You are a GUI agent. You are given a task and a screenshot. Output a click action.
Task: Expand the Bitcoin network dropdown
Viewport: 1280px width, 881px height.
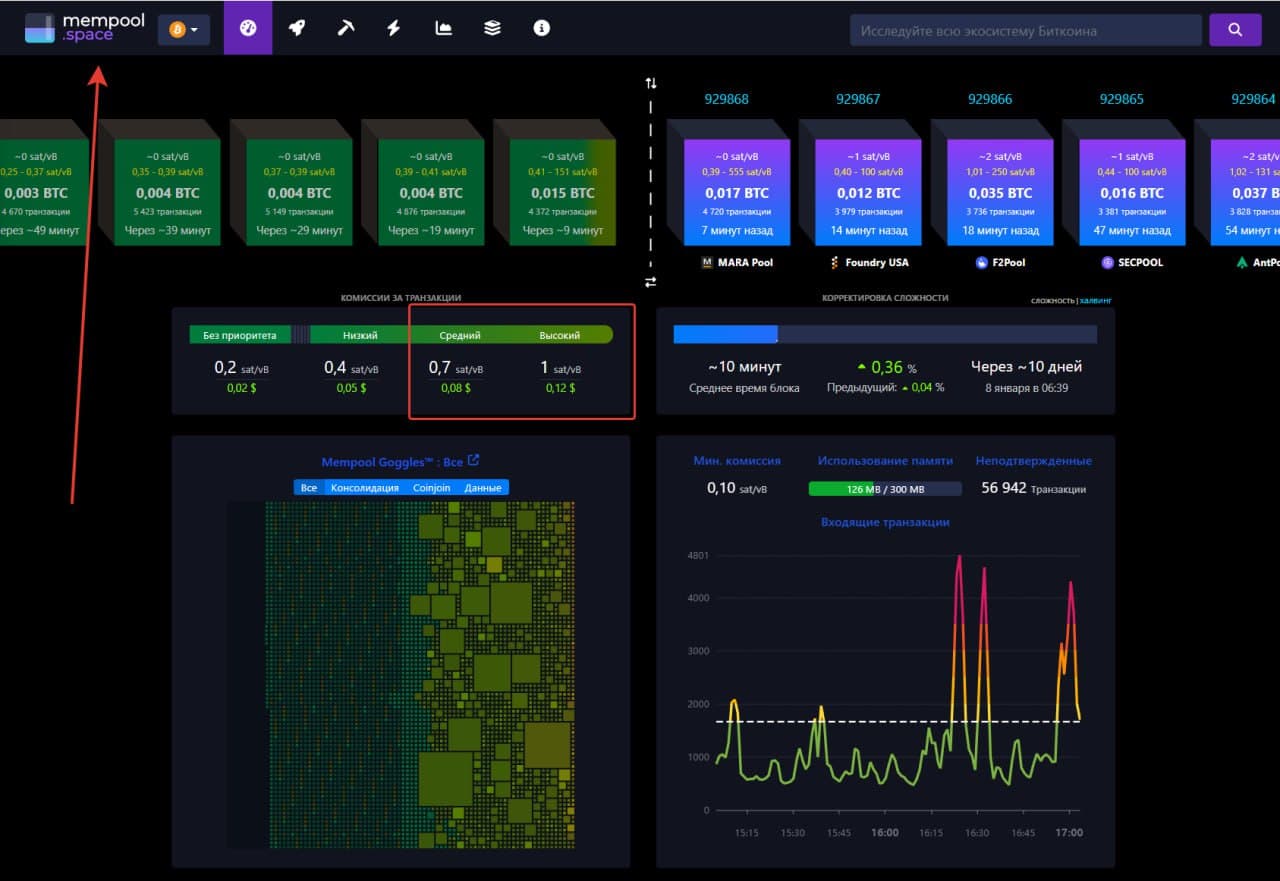tap(183, 30)
